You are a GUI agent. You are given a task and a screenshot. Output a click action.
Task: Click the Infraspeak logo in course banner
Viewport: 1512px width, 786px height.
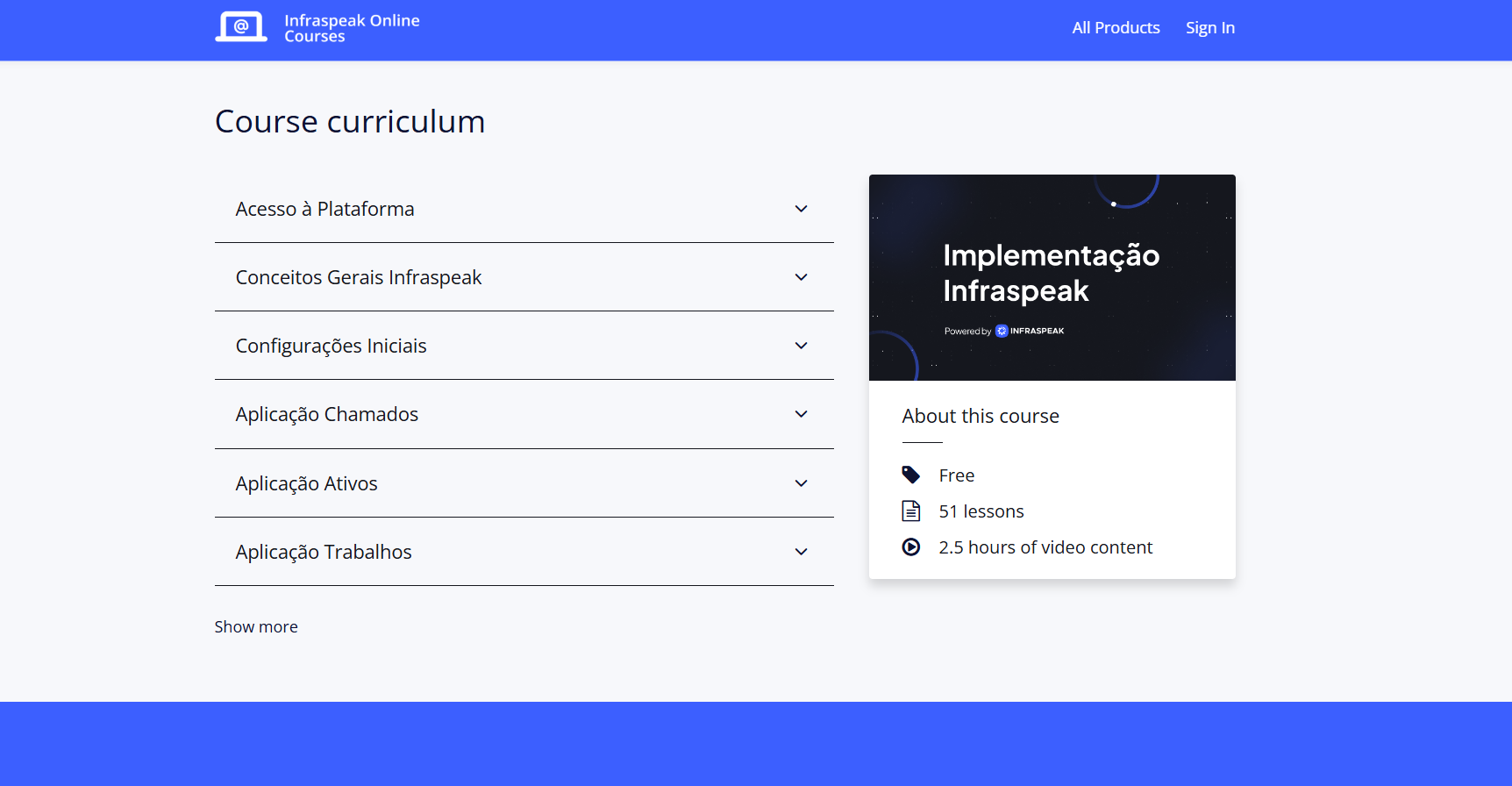1030,331
